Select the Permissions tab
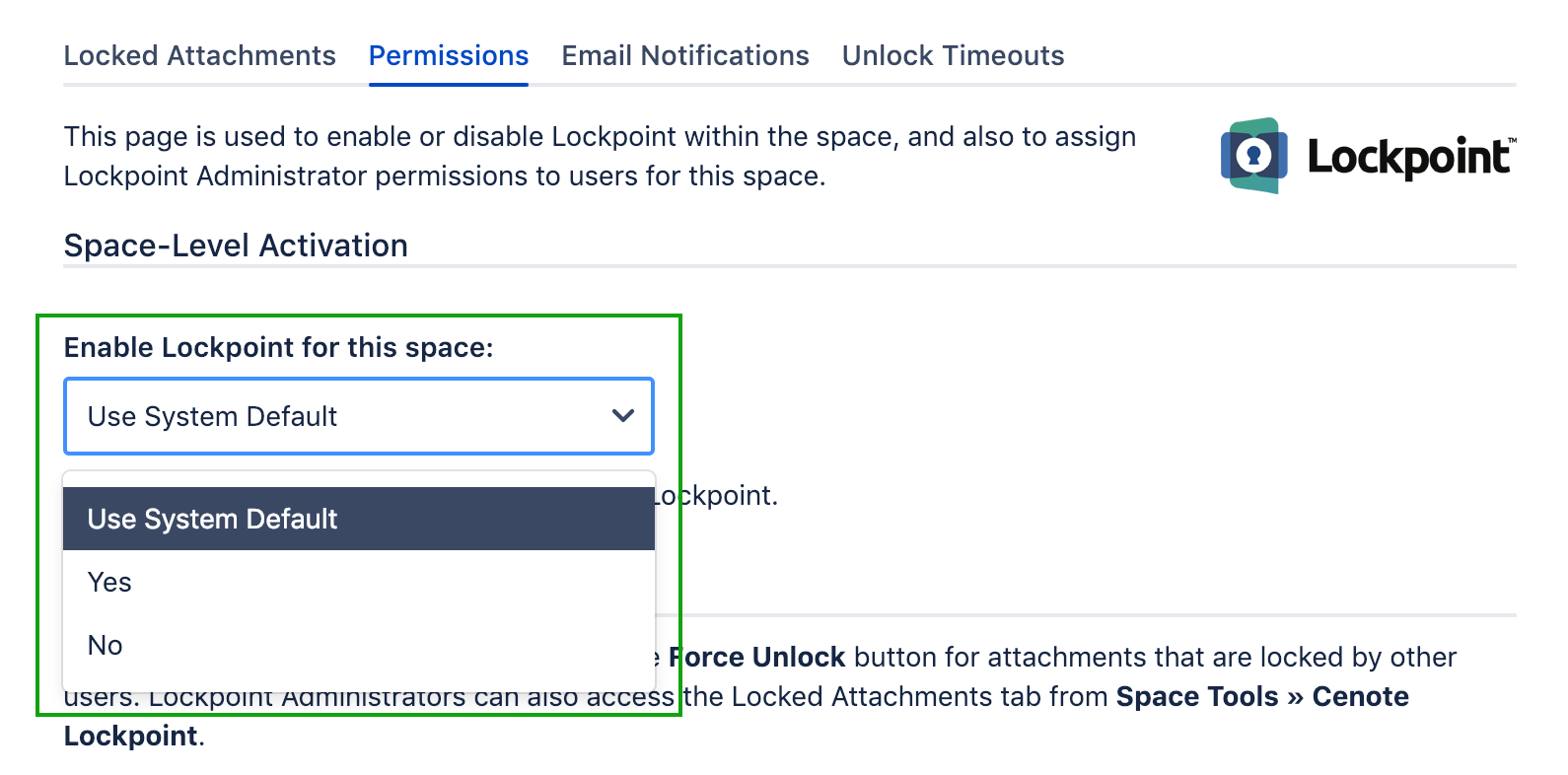Image resolution: width=1568 pixels, height=775 pixels. [x=449, y=56]
